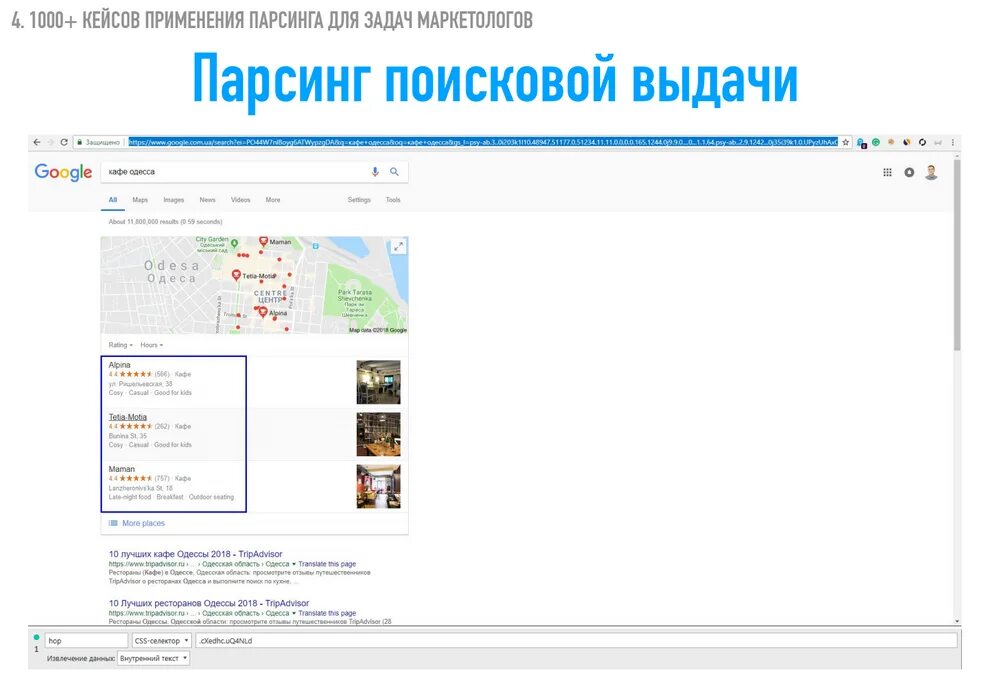Switch to the Maps tab
This screenshot has width=989, height=677.
point(140,200)
